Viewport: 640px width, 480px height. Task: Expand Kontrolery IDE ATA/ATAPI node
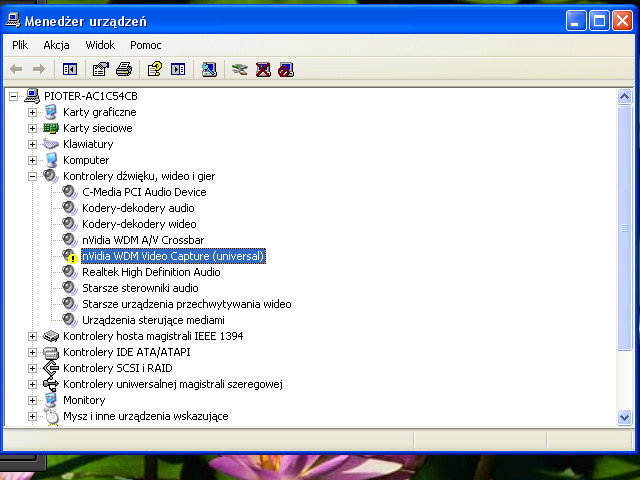click(x=32, y=352)
